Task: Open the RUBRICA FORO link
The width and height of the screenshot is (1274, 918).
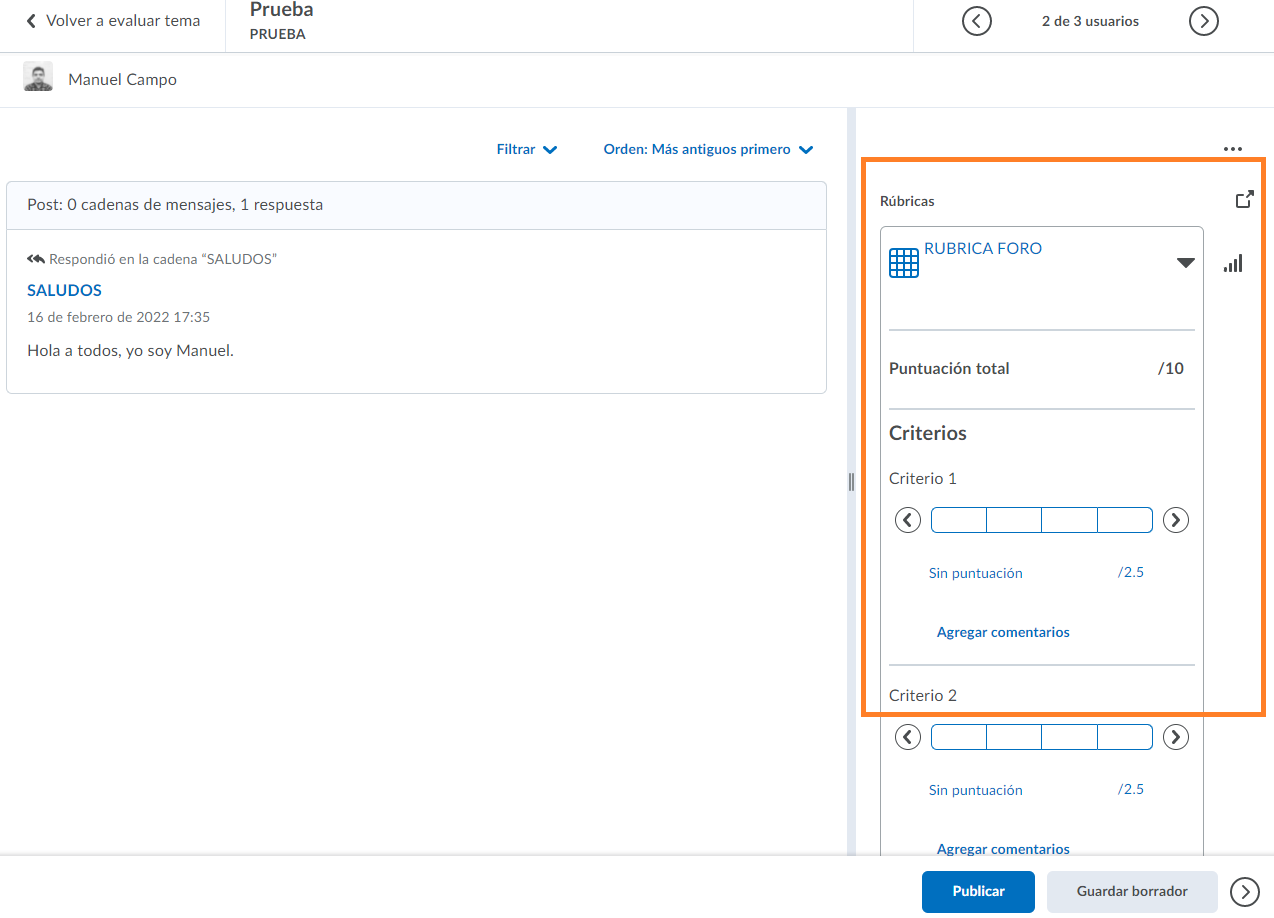Action: click(983, 248)
